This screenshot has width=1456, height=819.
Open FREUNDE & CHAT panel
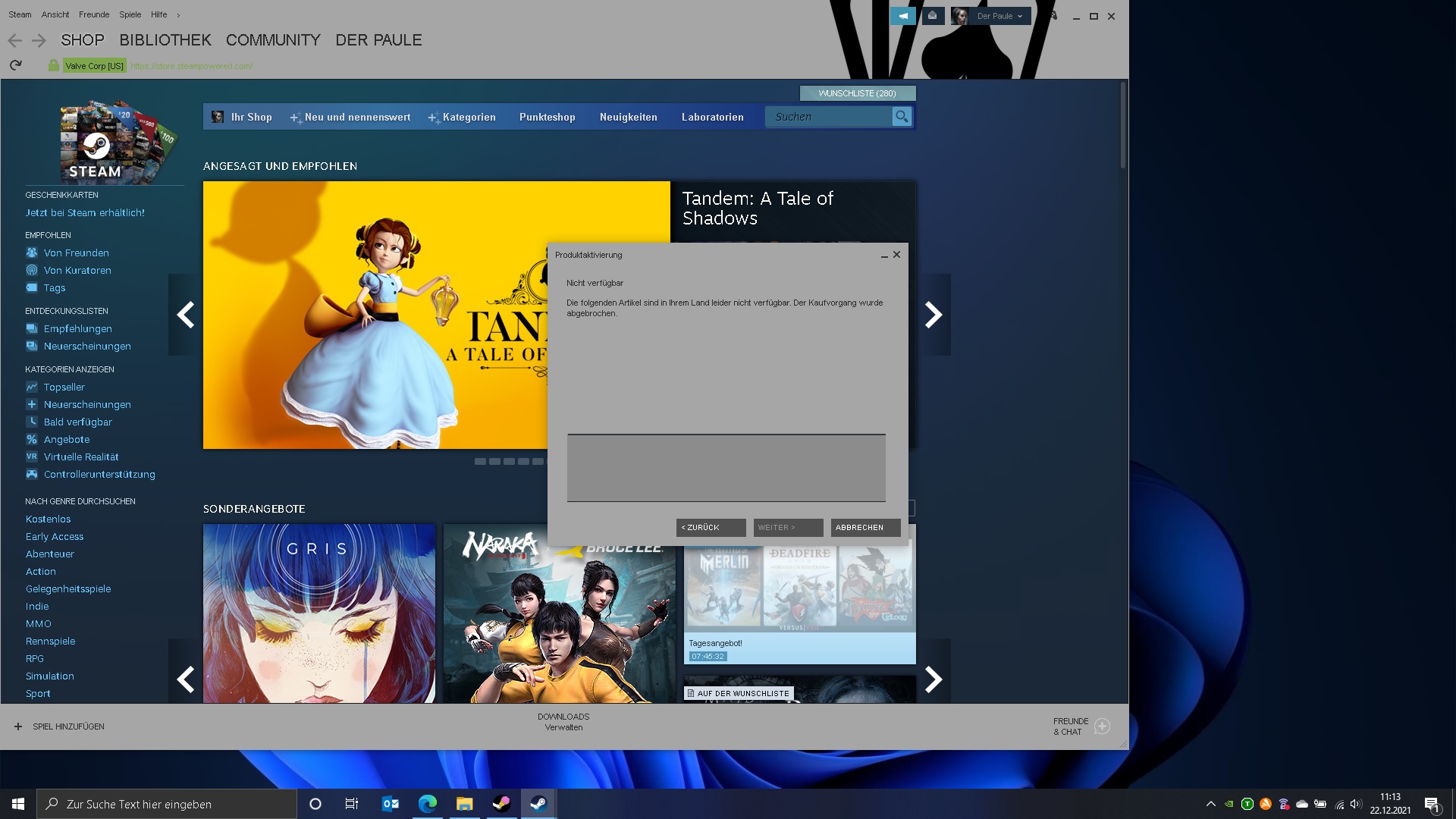[x=1081, y=726]
